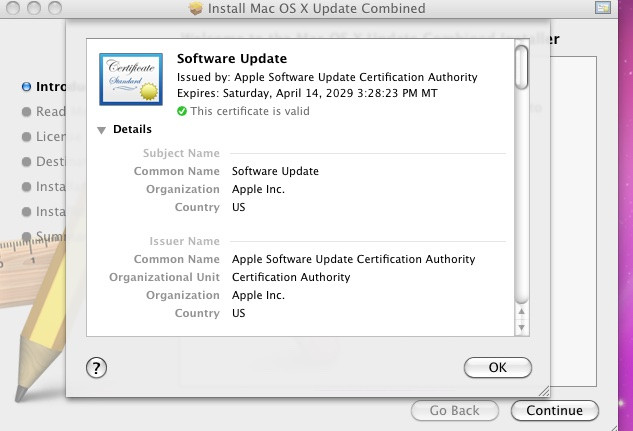This screenshot has height=431, width=633.
Task: Click Subject Country value 'US'
Action: point(238,207)
